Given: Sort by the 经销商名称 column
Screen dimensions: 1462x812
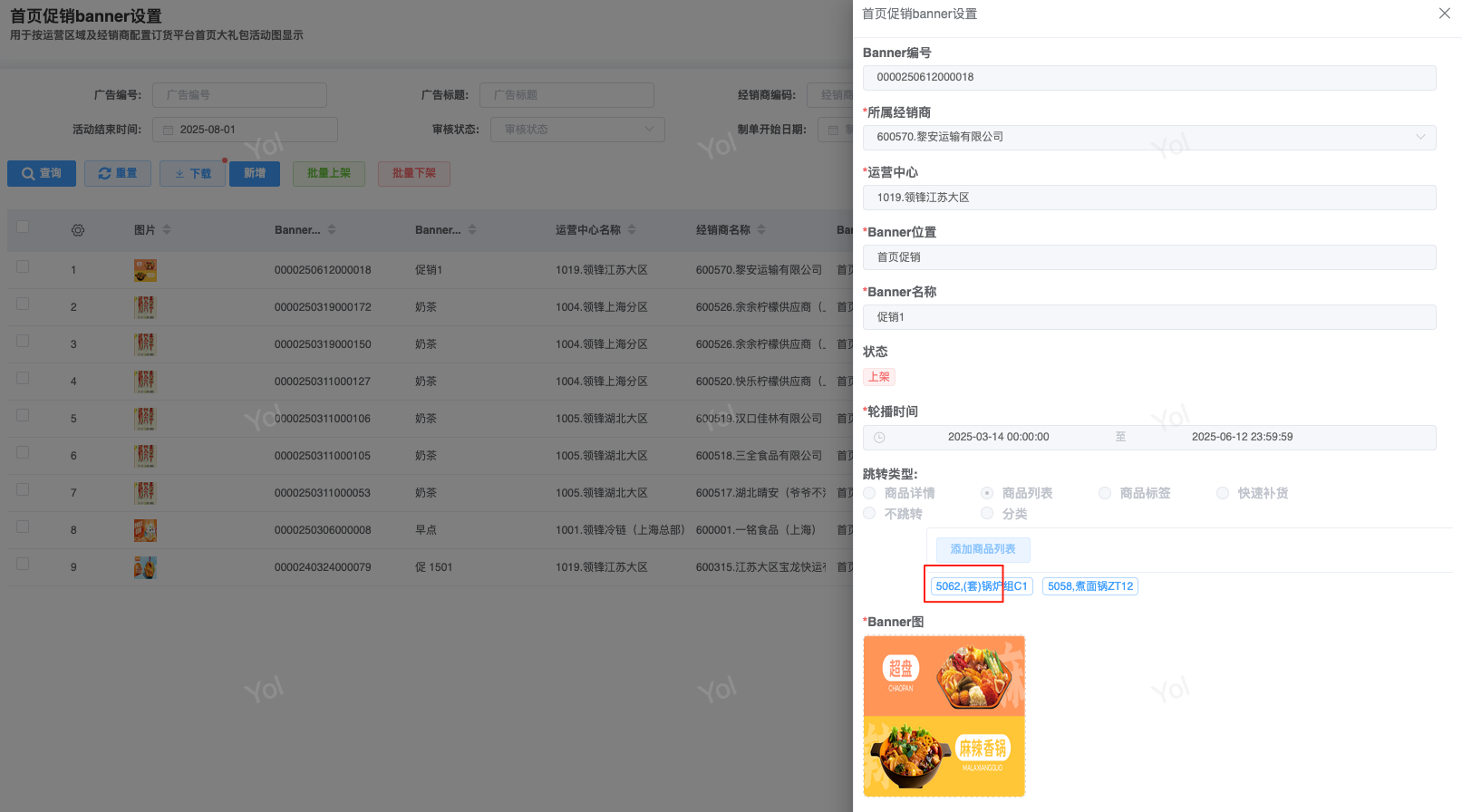Looking at the screenshot, I should click(761, 230).
